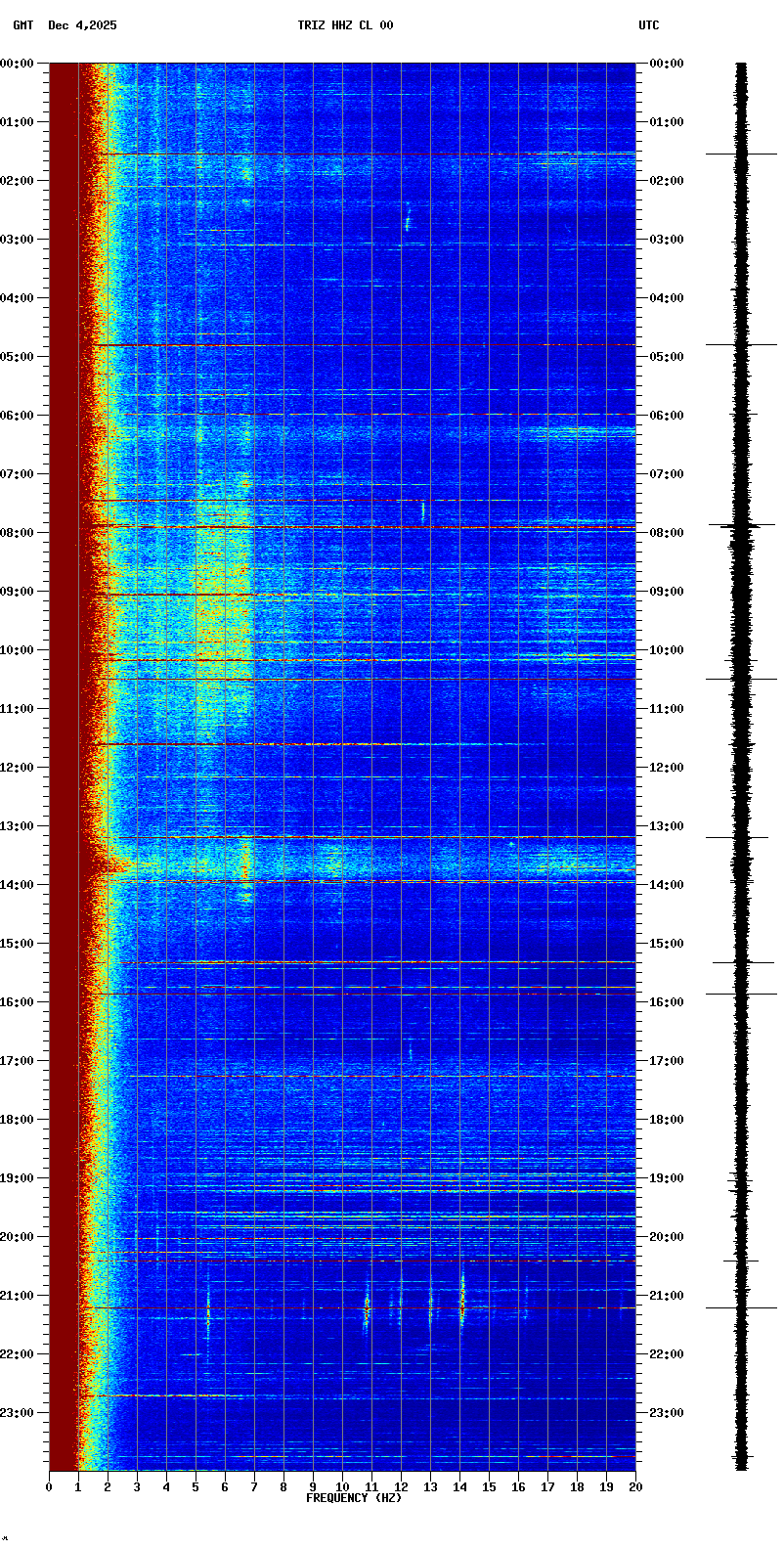
Task: Click the 20 tick on the frequency axis
Action: click(635, 1487)
